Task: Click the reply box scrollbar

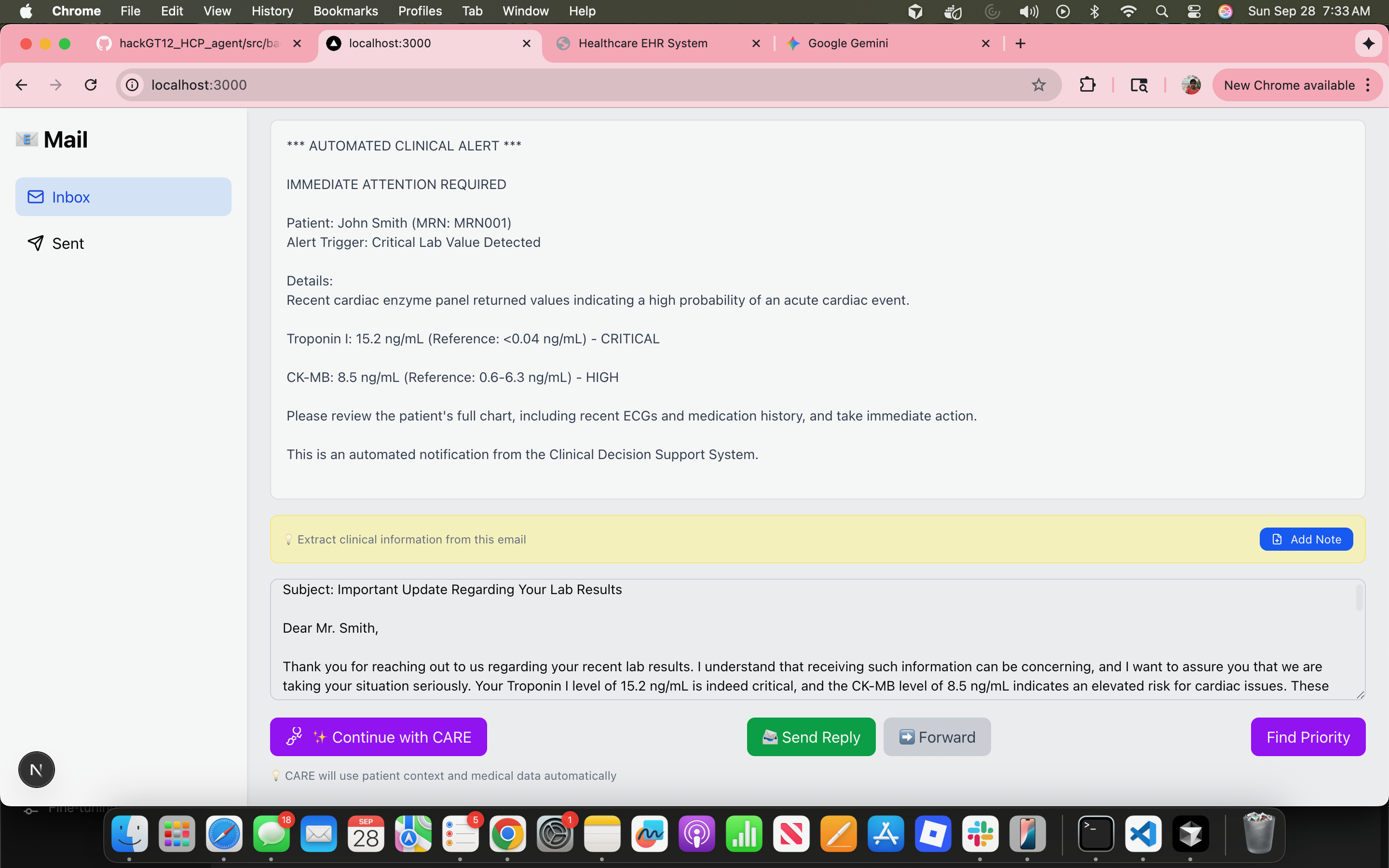Action: pyautogui.click(x=1359, y=598)
